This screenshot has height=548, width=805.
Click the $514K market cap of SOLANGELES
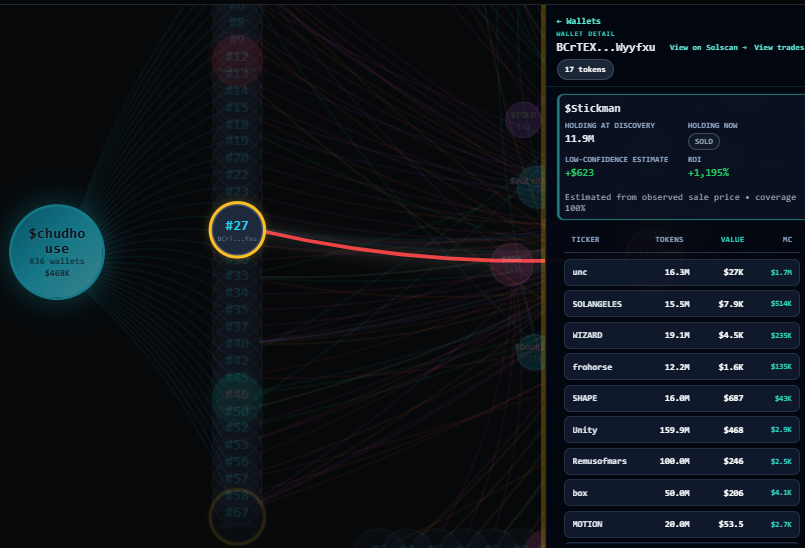781,304
